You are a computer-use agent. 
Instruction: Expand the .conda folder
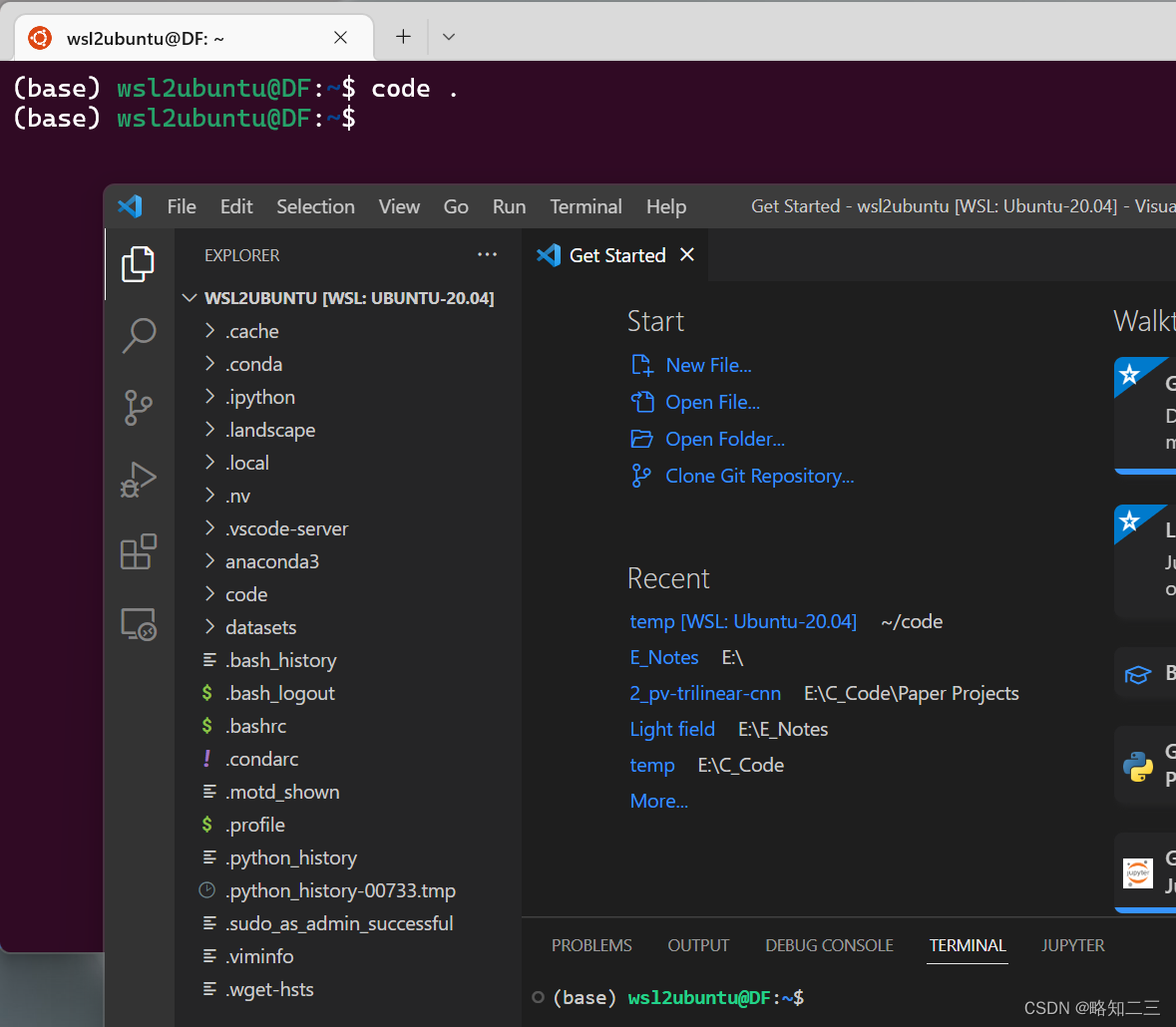click(210, 364)
